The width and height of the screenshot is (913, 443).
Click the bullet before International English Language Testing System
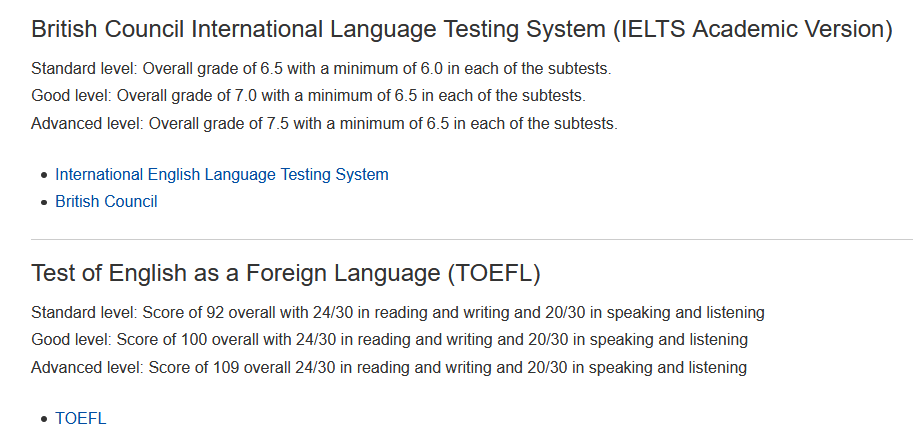pos(44,175)
